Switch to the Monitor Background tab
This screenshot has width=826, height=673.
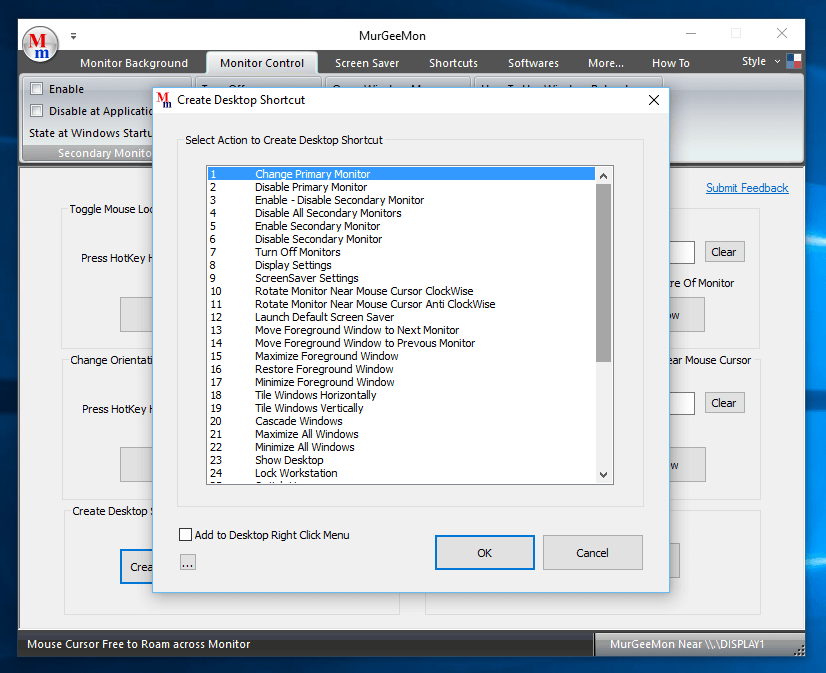pos(133,62)
